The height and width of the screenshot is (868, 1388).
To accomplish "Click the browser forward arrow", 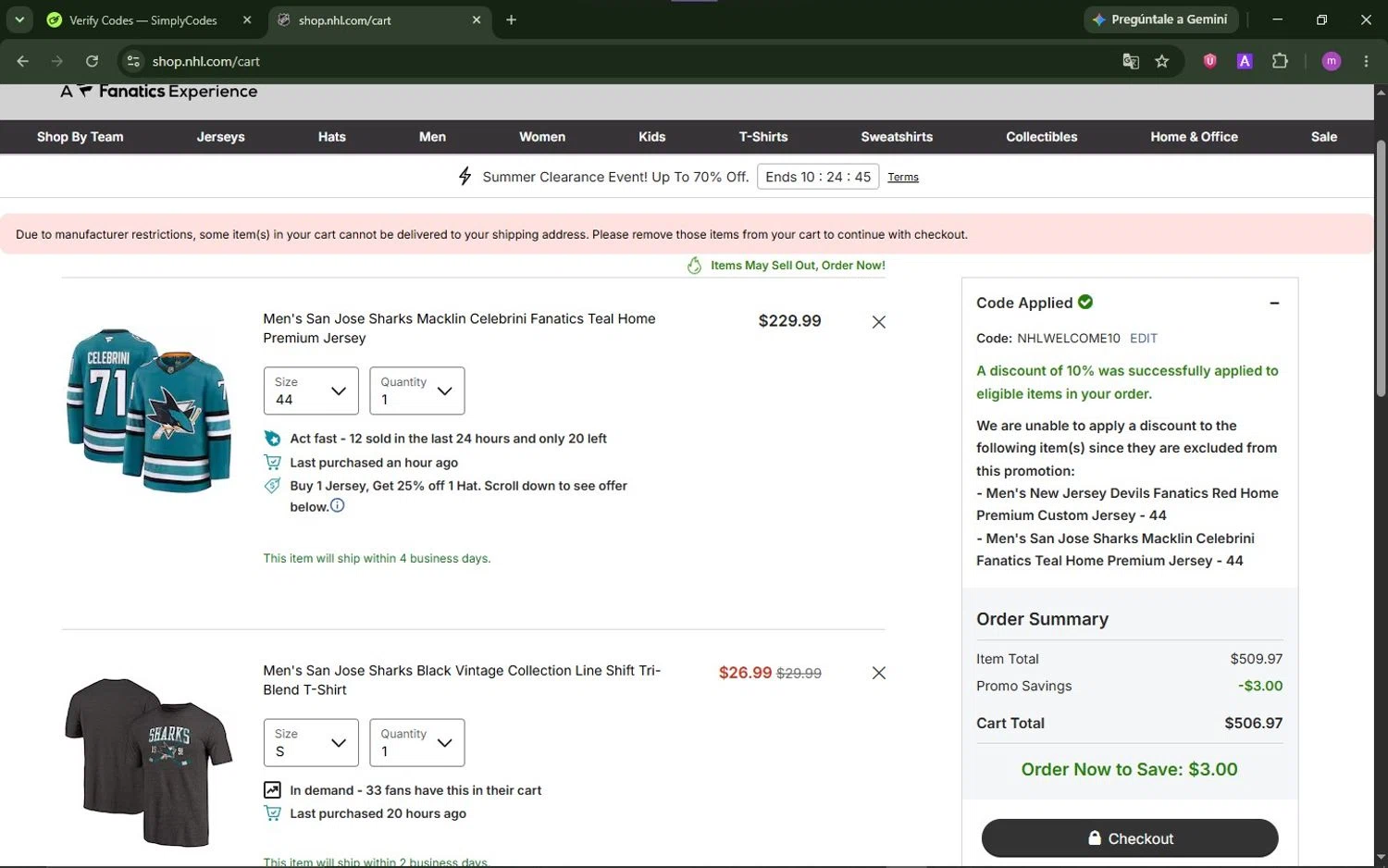I will click(x=57, y=61).
